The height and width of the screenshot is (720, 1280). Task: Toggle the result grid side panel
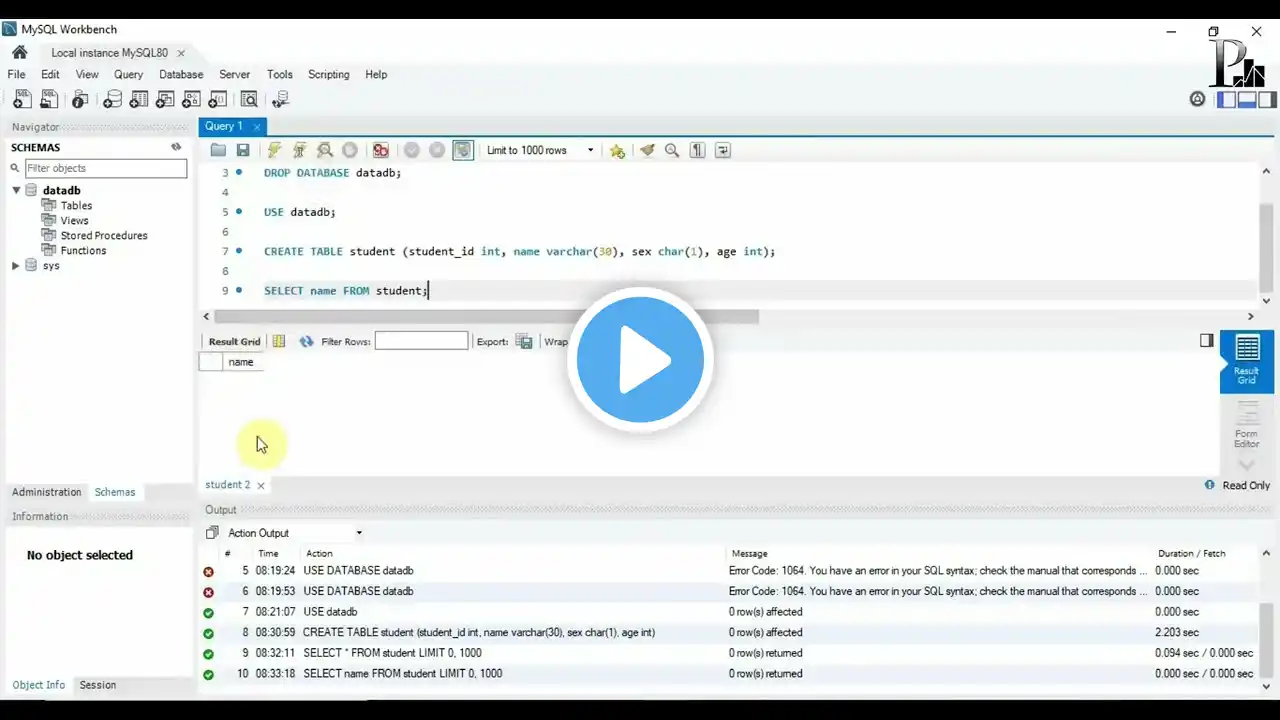[1206, 341]
